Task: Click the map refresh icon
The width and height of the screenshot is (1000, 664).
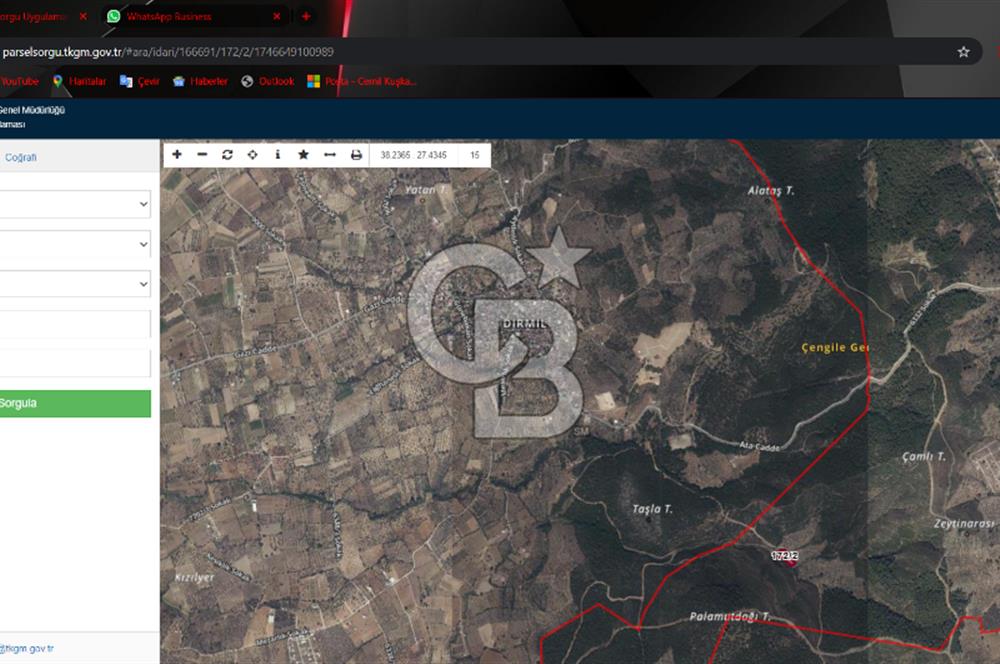Action: (227, 154)
